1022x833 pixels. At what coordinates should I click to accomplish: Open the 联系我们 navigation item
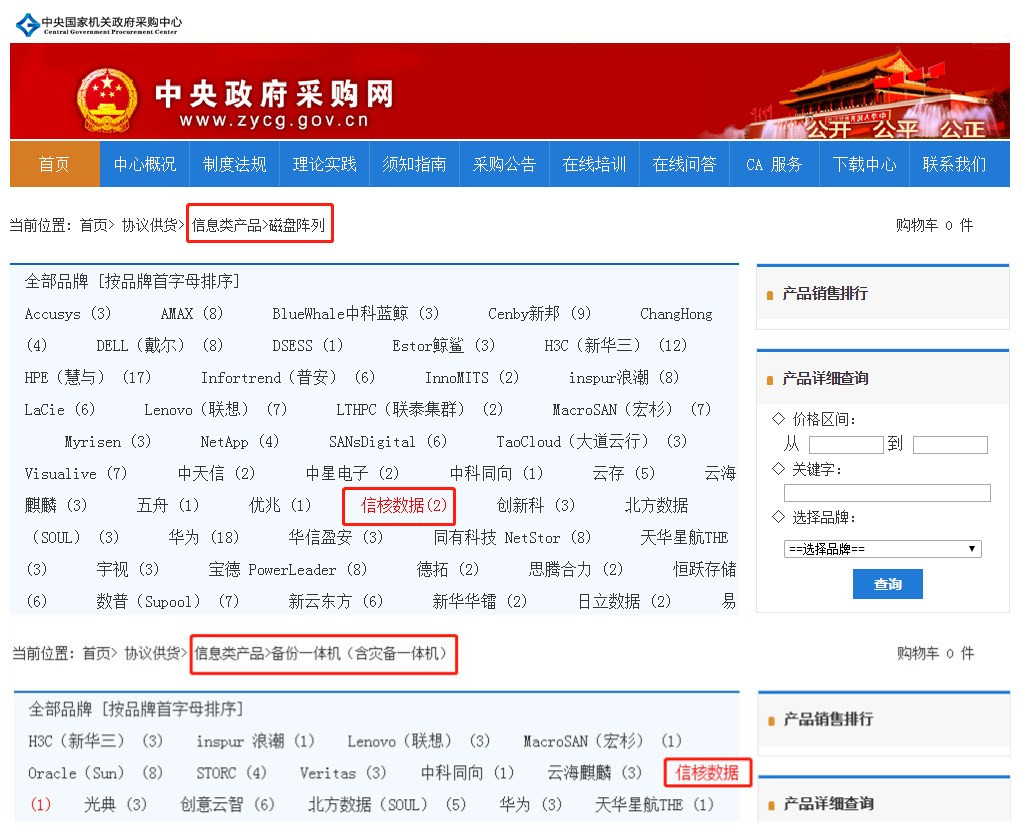pos(954,164)
